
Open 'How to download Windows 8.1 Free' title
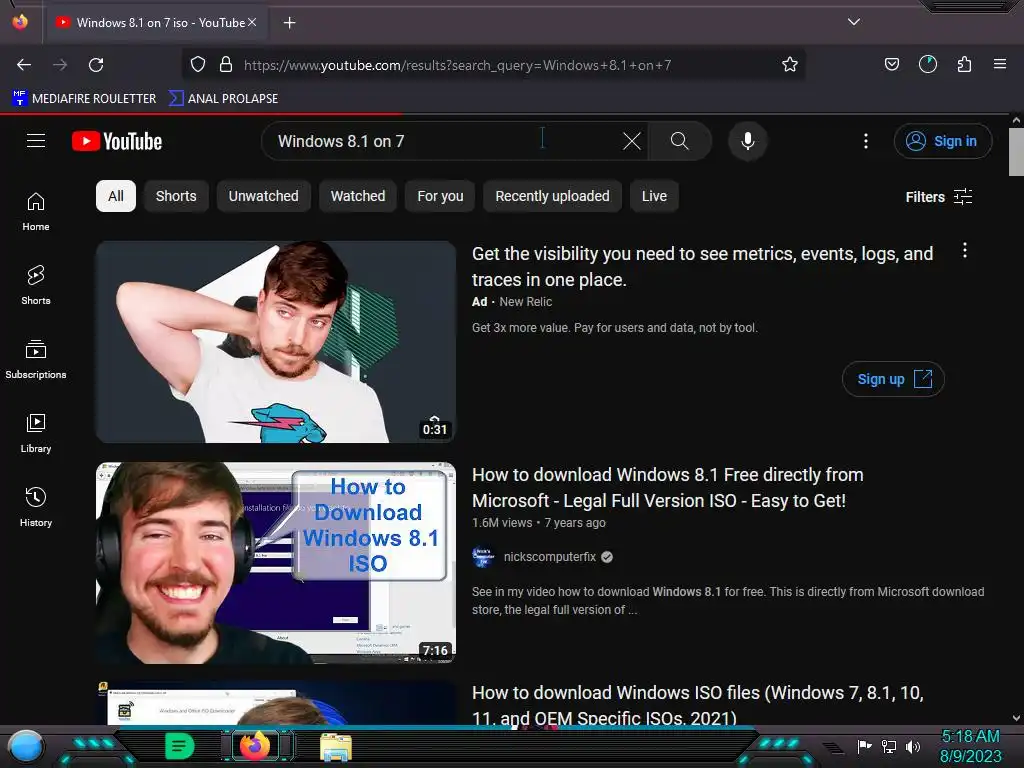(667, 487)
